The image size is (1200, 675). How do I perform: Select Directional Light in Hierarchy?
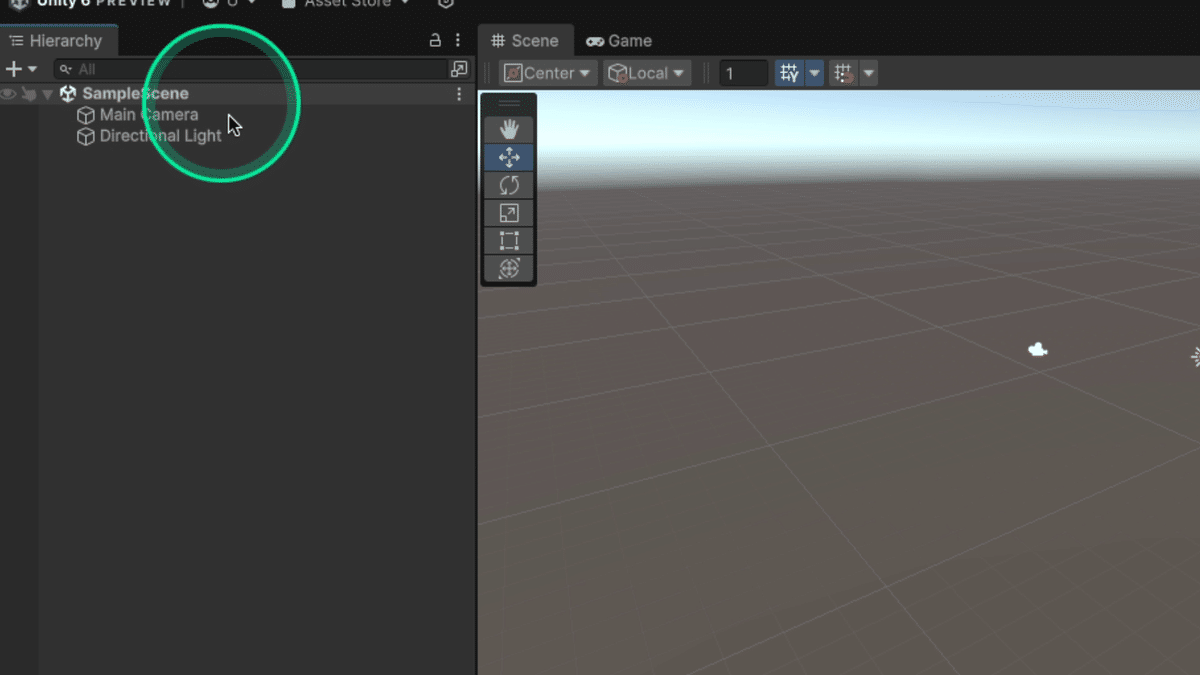coord(160,136)
